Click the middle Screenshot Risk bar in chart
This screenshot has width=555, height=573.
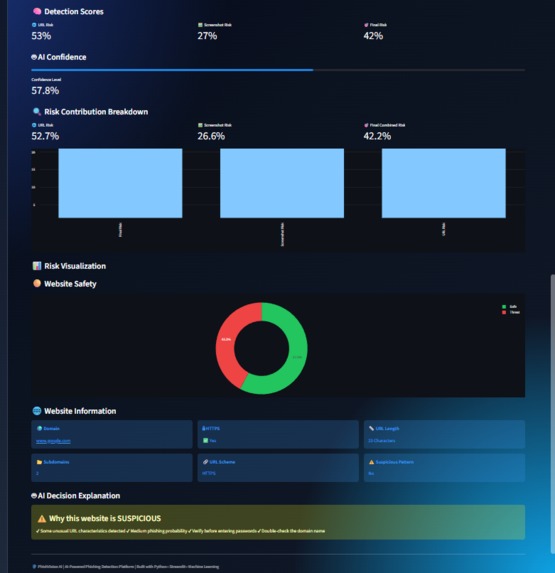[282, 183]
